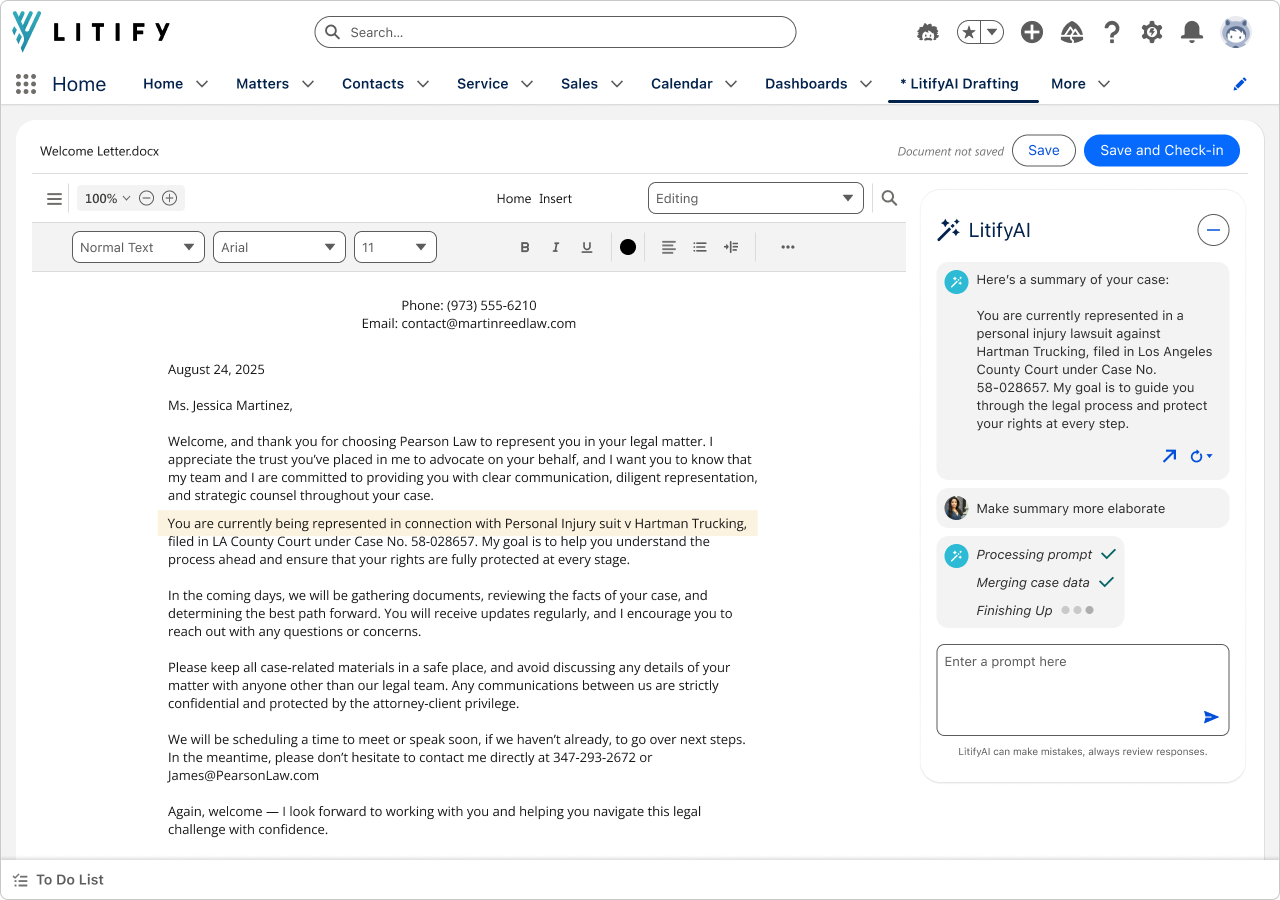1280x900 pixels.
Task: Toggle italic formatting
Action: point(556,247)
